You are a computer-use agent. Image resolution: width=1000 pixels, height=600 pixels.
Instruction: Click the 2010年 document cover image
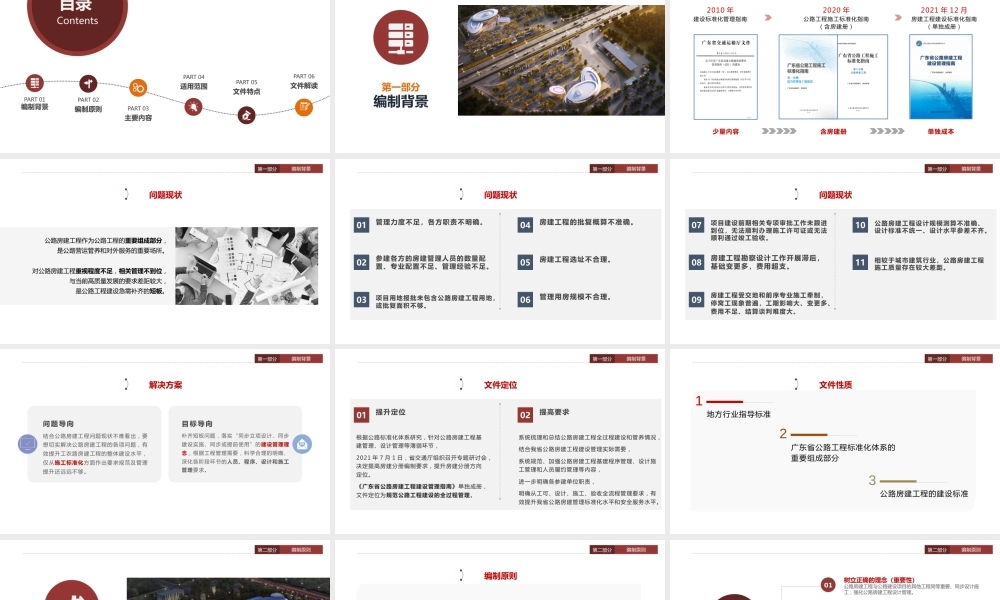coord(726,77)
